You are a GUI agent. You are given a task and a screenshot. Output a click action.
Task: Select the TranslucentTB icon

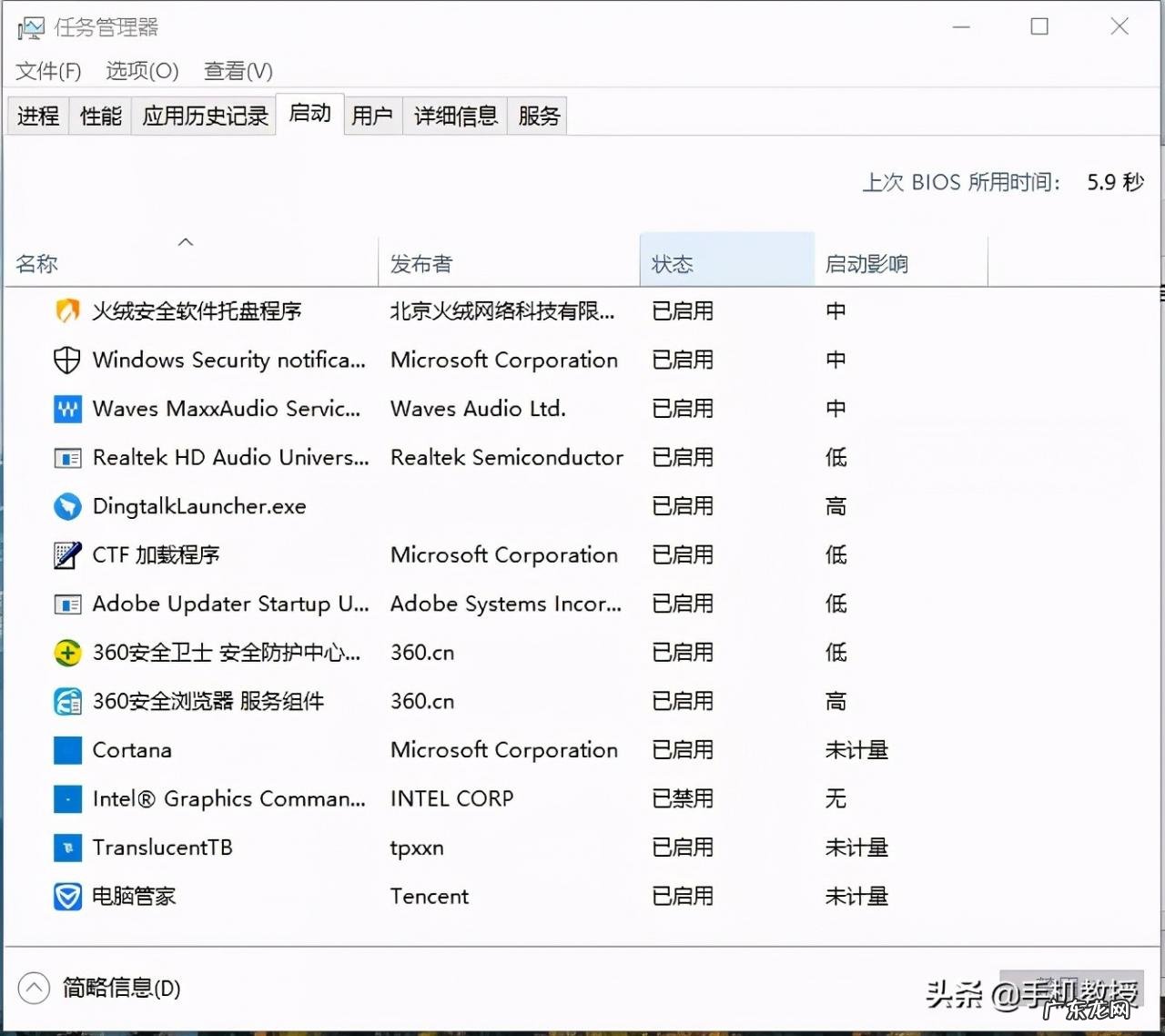pos(66,848)
